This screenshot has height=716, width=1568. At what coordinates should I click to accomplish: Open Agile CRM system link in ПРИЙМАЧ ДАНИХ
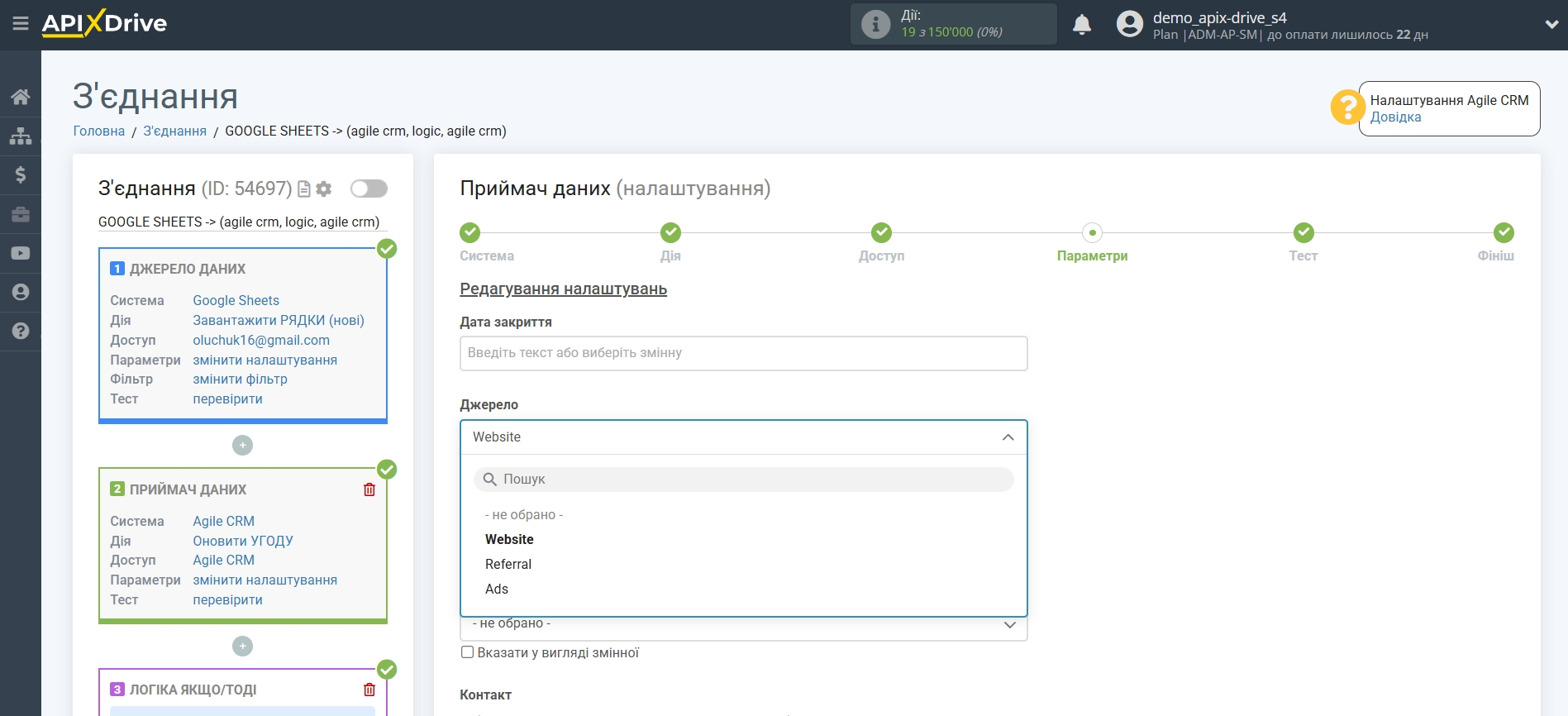tap(223, 521)
